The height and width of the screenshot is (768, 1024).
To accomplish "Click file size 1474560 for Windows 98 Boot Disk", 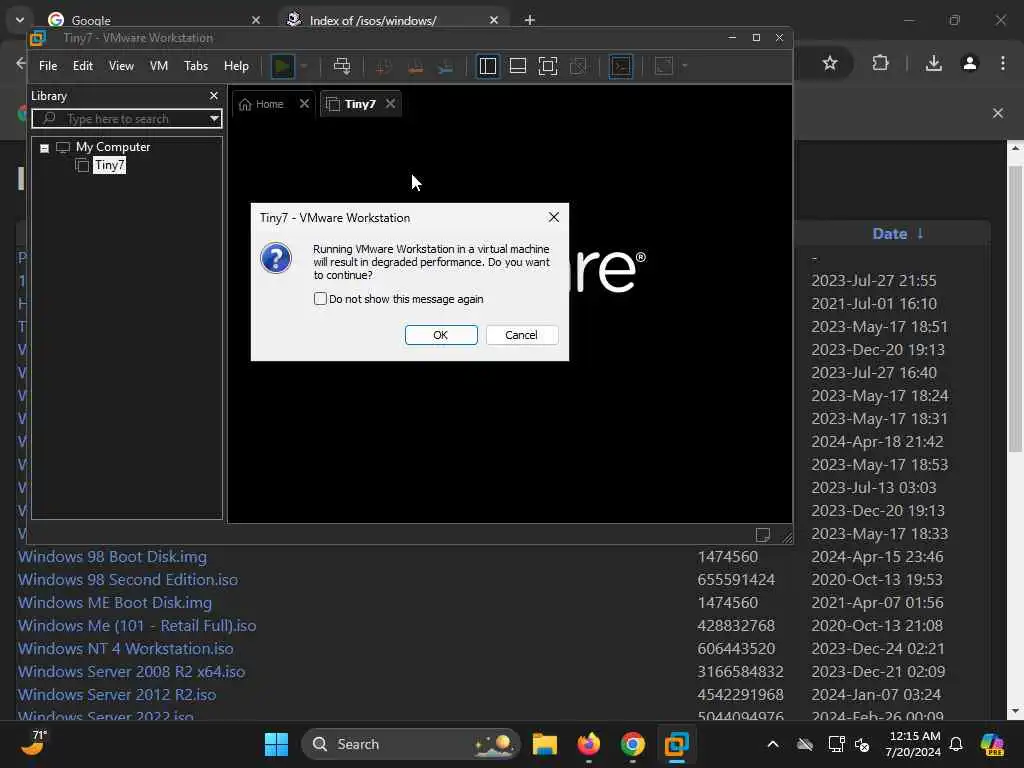I will pyautogui.click(x=728, y=556).
